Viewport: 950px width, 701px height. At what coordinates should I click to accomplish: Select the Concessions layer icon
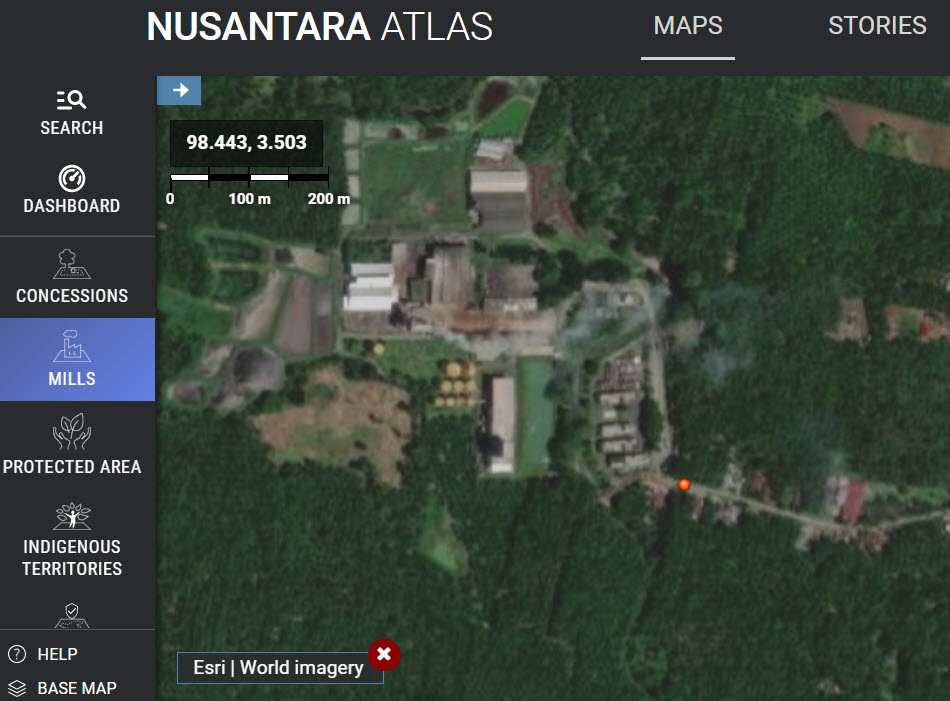(x=71, y=264)
